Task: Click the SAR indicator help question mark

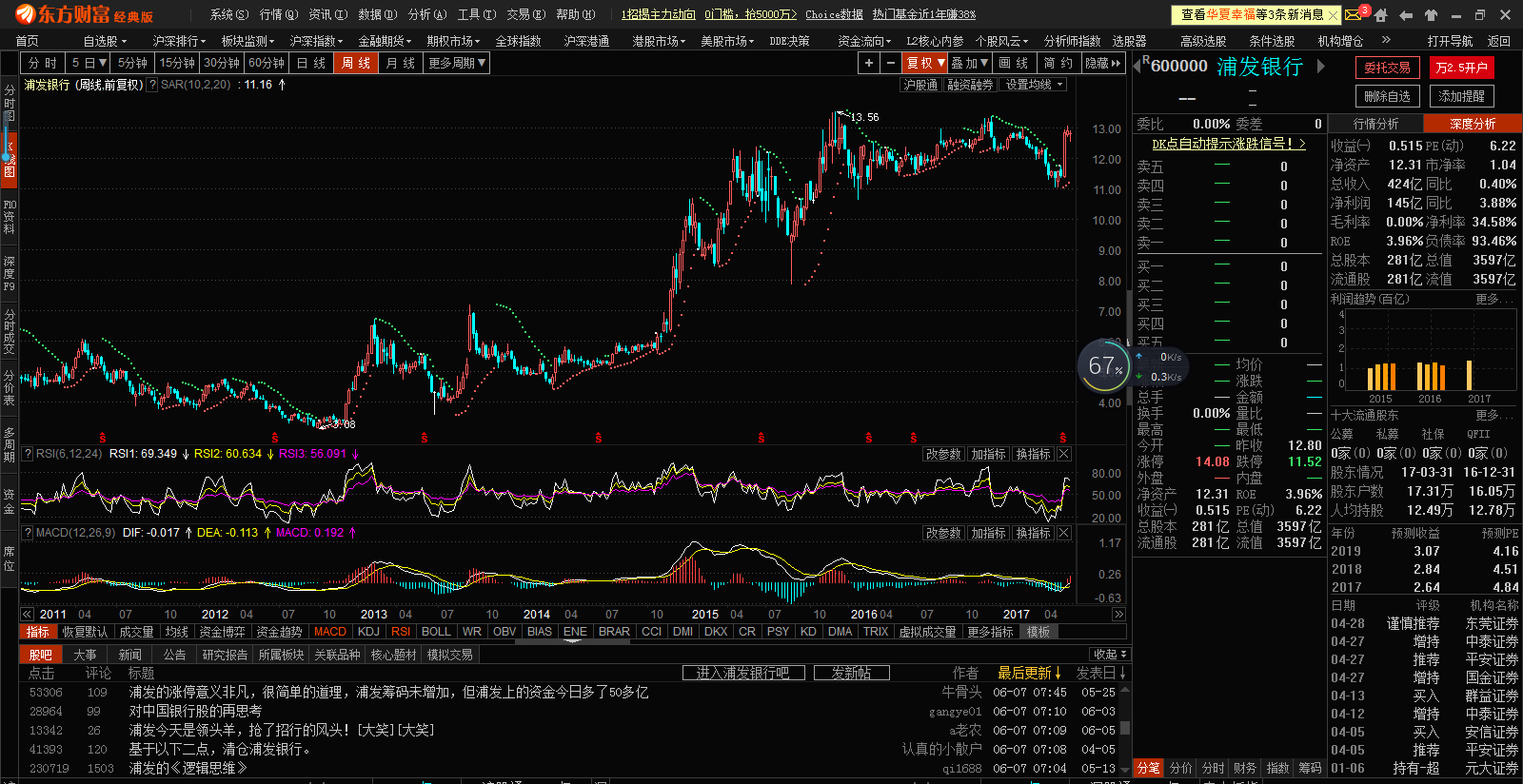Action: [152, 85]
